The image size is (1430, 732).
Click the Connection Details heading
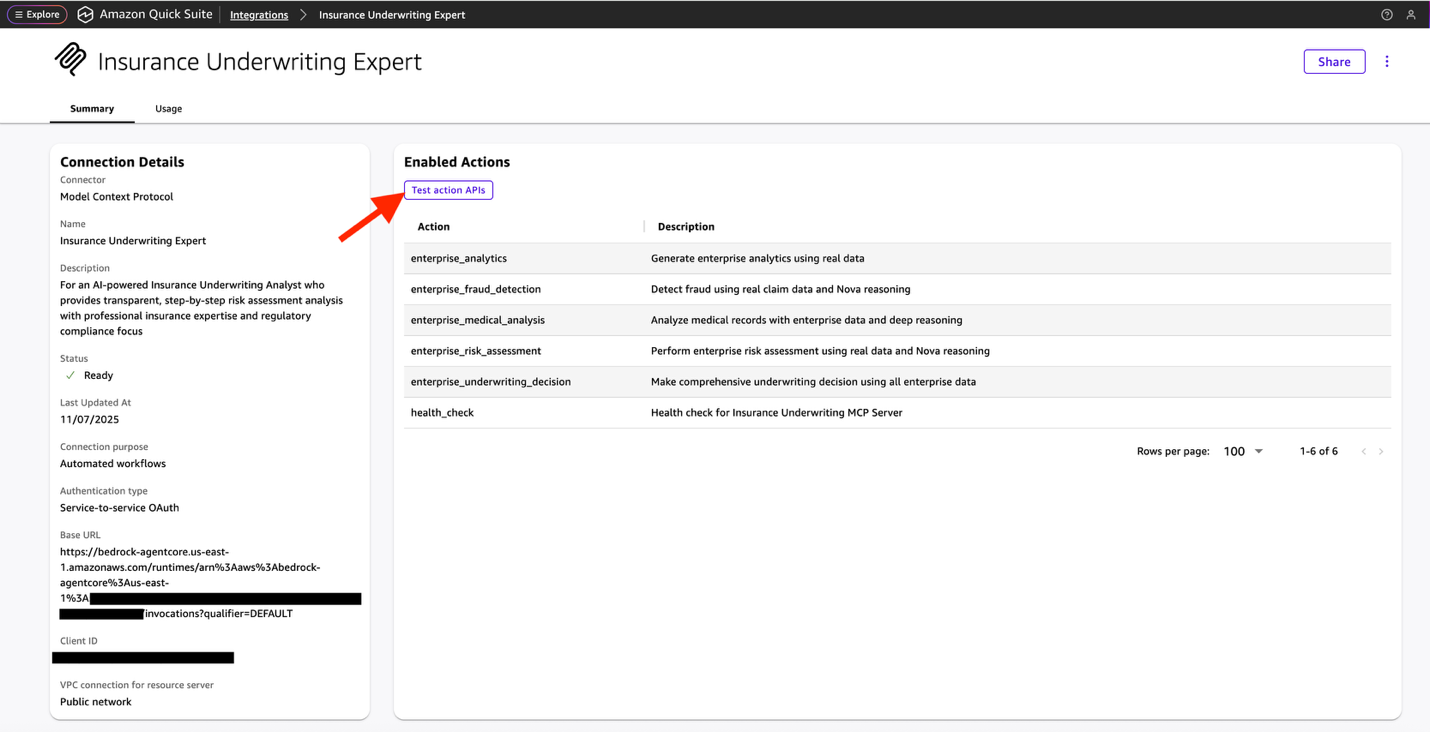tap(122, 162)
